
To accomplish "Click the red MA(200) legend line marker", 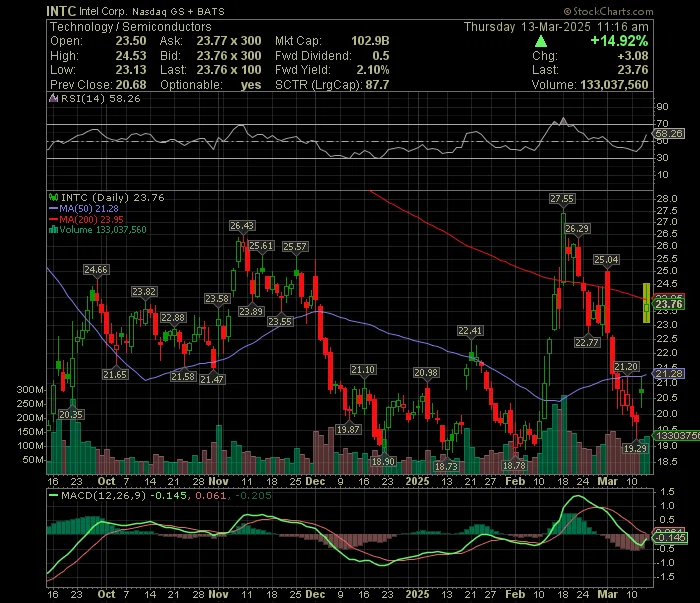I will (54, 220).
